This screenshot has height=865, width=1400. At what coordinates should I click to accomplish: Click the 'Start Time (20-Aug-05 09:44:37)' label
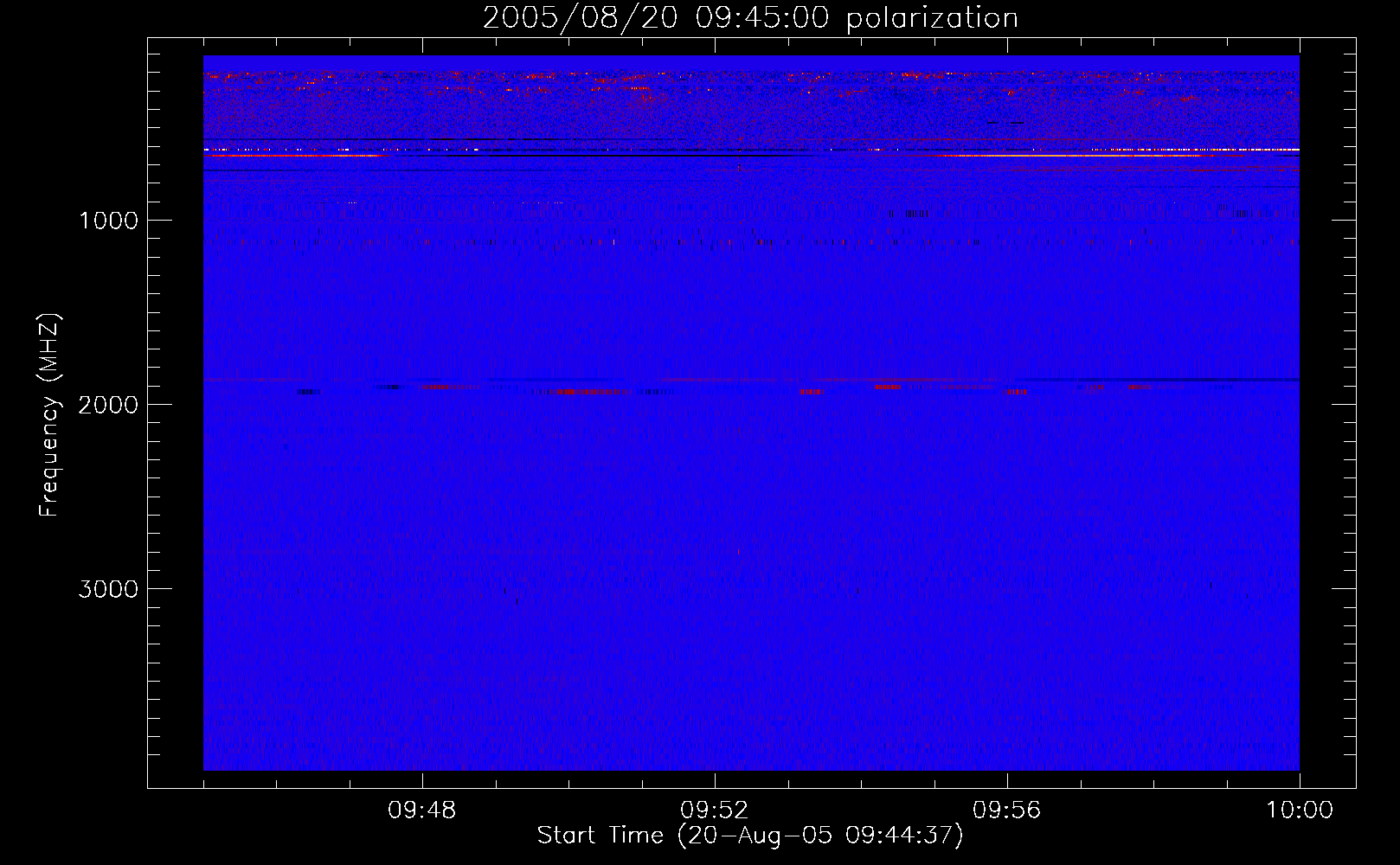click(750, 836)
